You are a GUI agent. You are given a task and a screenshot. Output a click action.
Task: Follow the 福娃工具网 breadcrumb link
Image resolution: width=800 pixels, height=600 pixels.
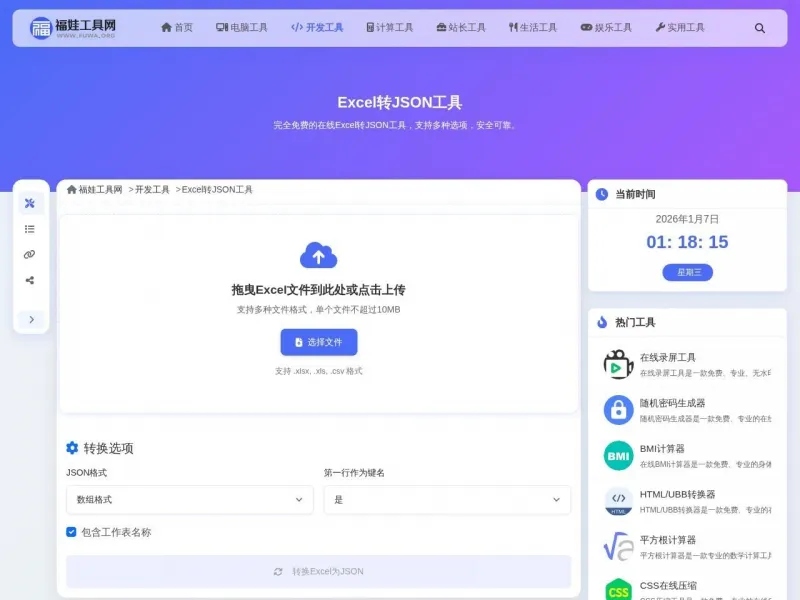[x=95, y=189]
